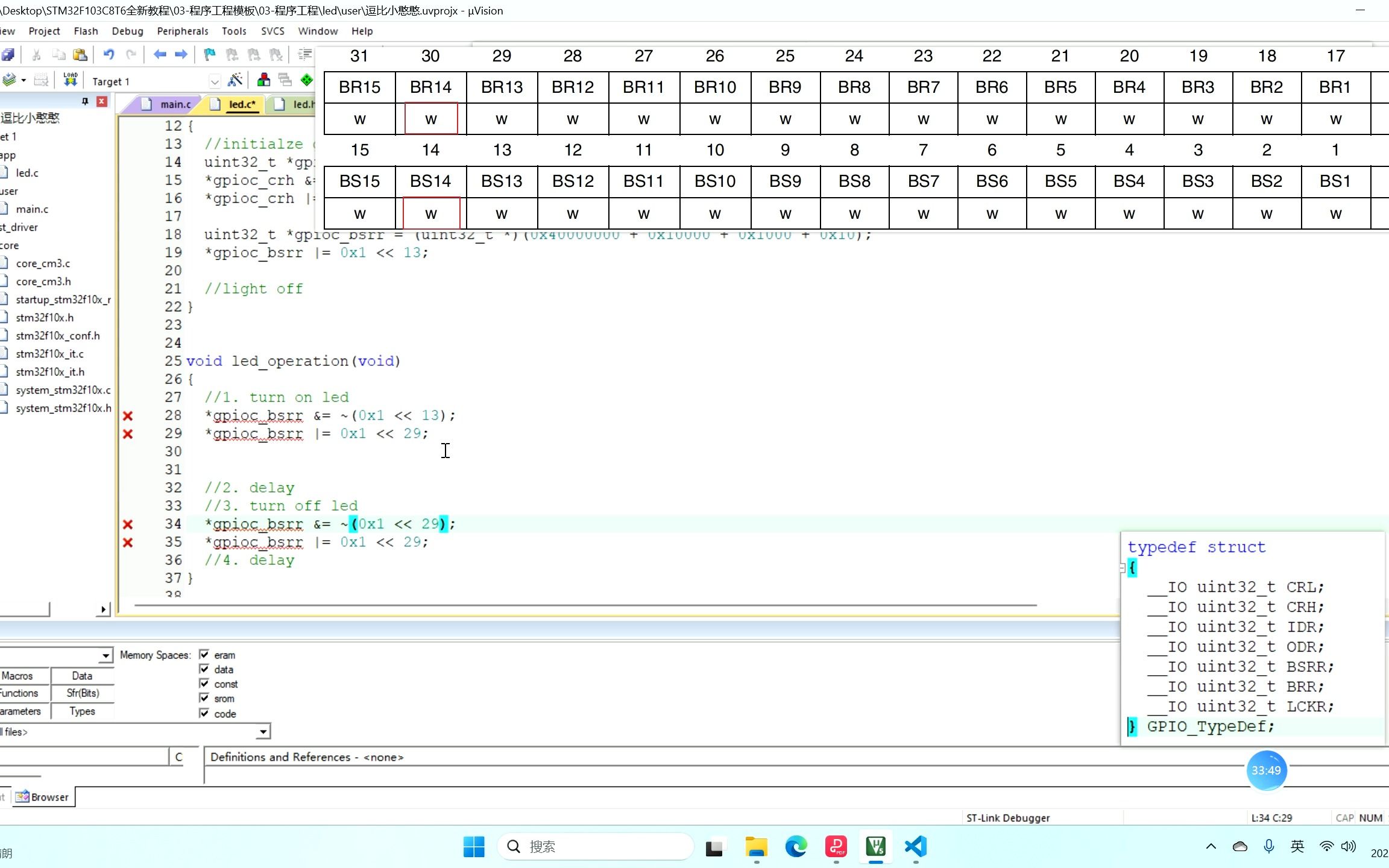Toggle the Sfr(Bits) filter button

pyautogui.click(x=82, y=693)
